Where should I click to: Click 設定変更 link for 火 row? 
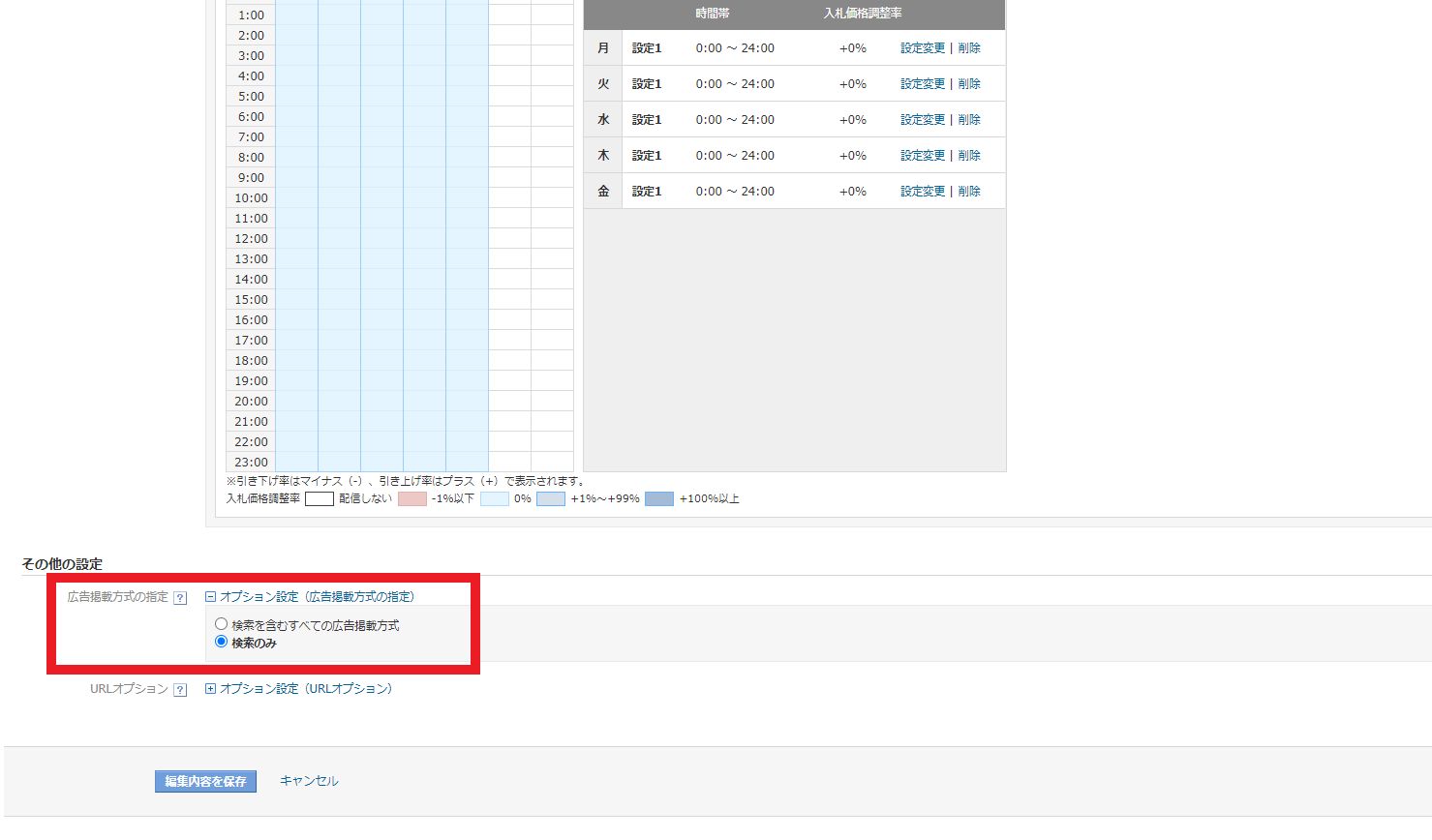pos(923,84)
